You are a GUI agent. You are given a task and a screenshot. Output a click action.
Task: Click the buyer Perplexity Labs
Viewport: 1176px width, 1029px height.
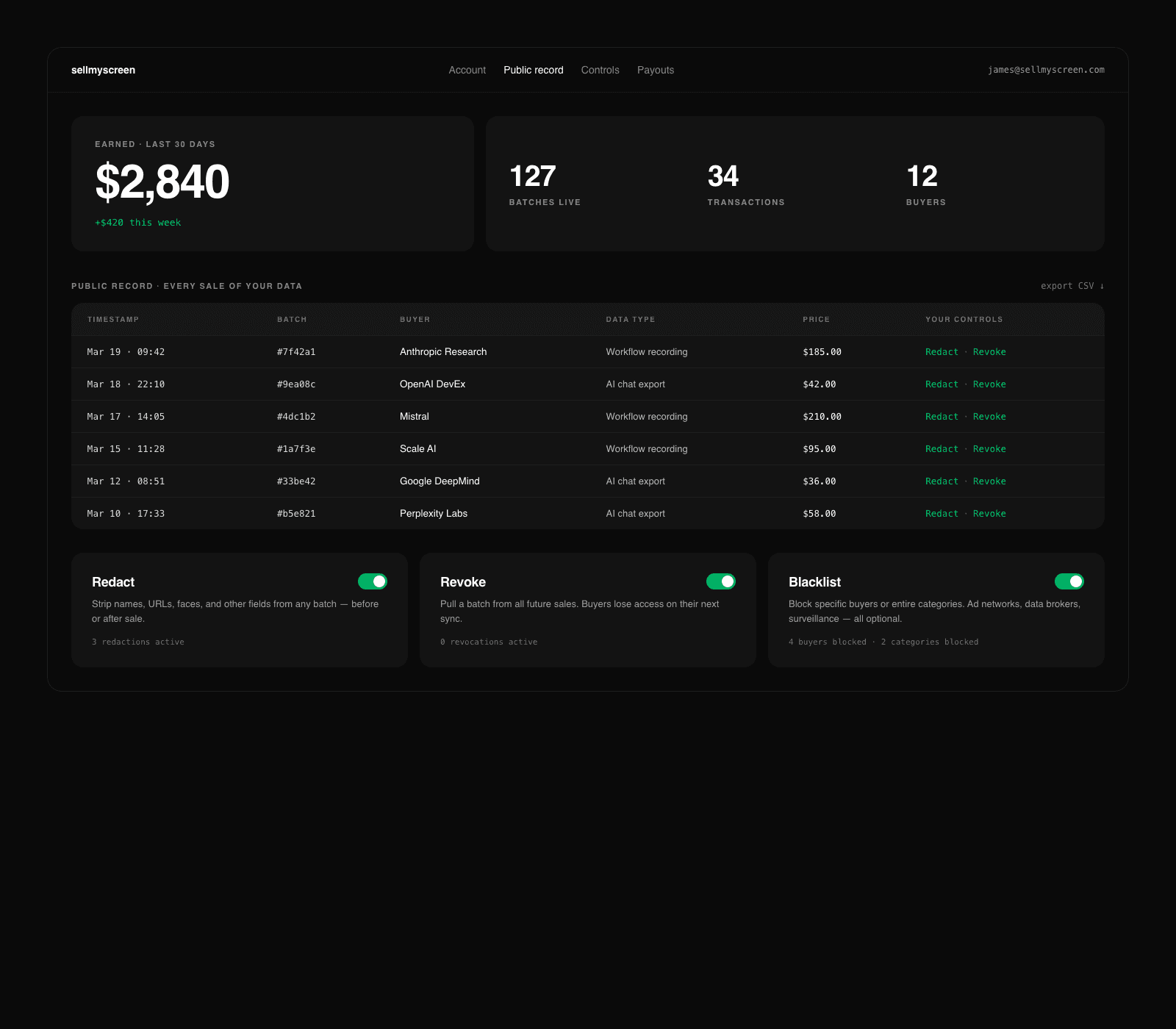tap(434, 514)
